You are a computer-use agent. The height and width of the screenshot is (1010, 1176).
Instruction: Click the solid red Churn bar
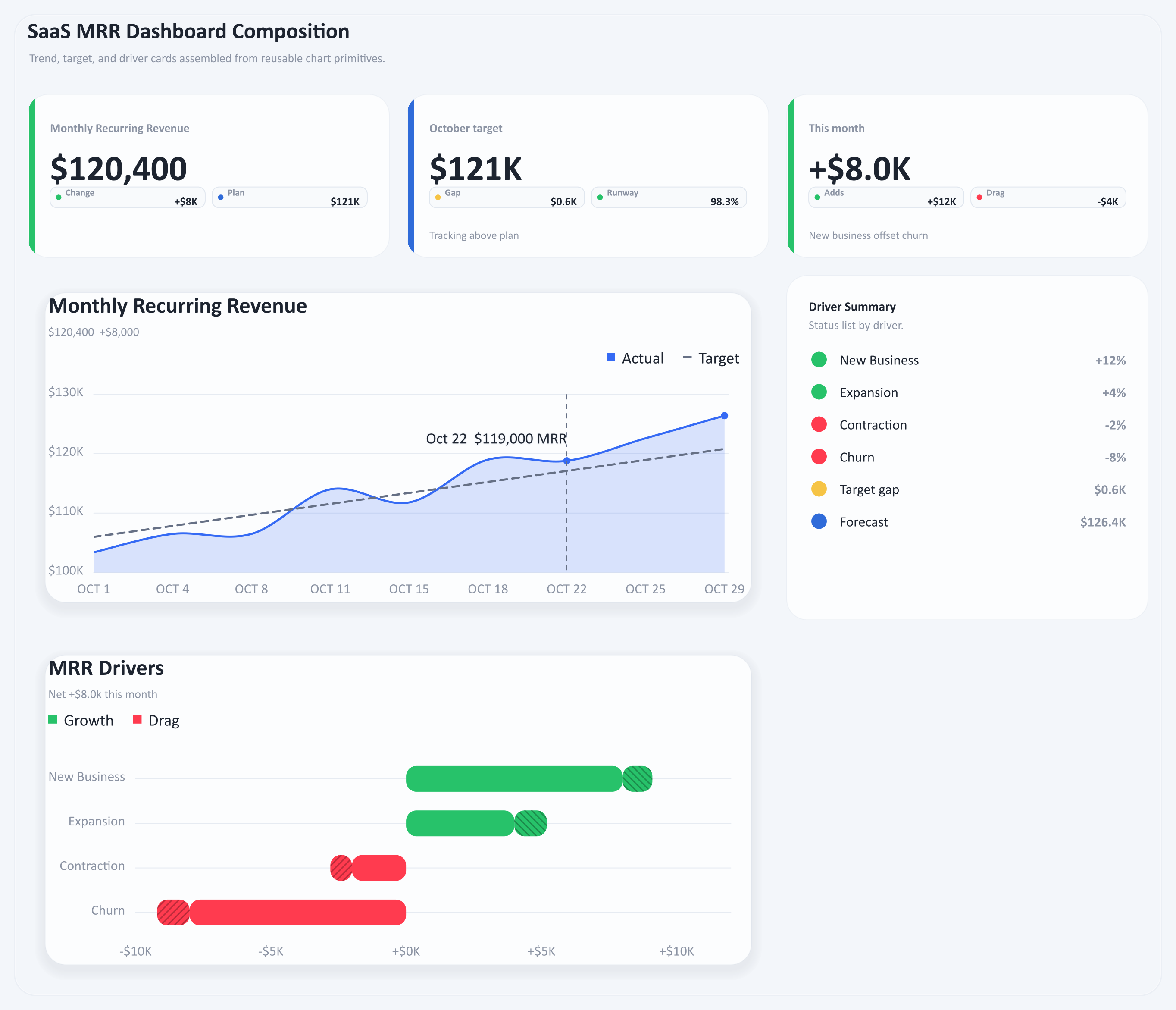(298, 913)
